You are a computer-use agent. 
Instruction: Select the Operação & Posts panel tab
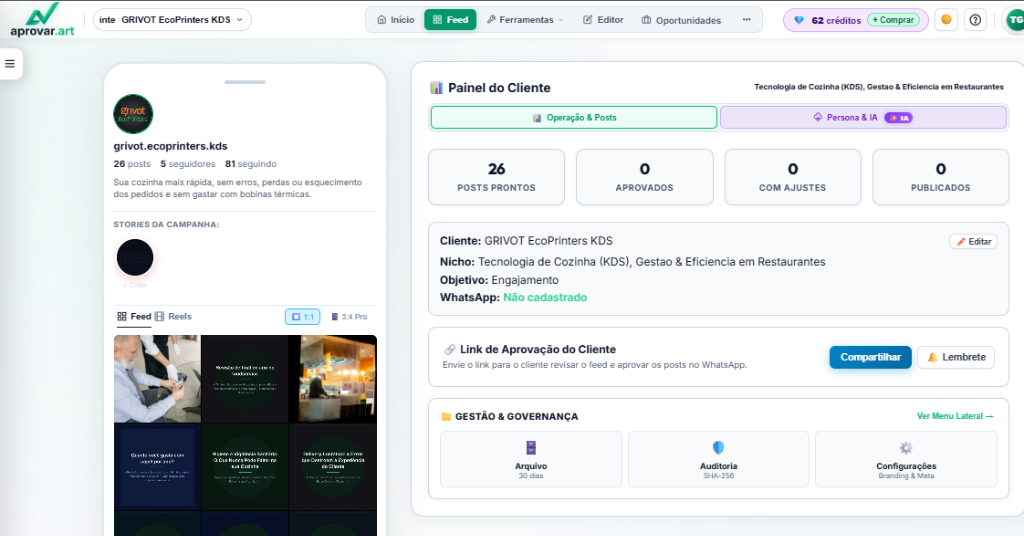point(574,118)
